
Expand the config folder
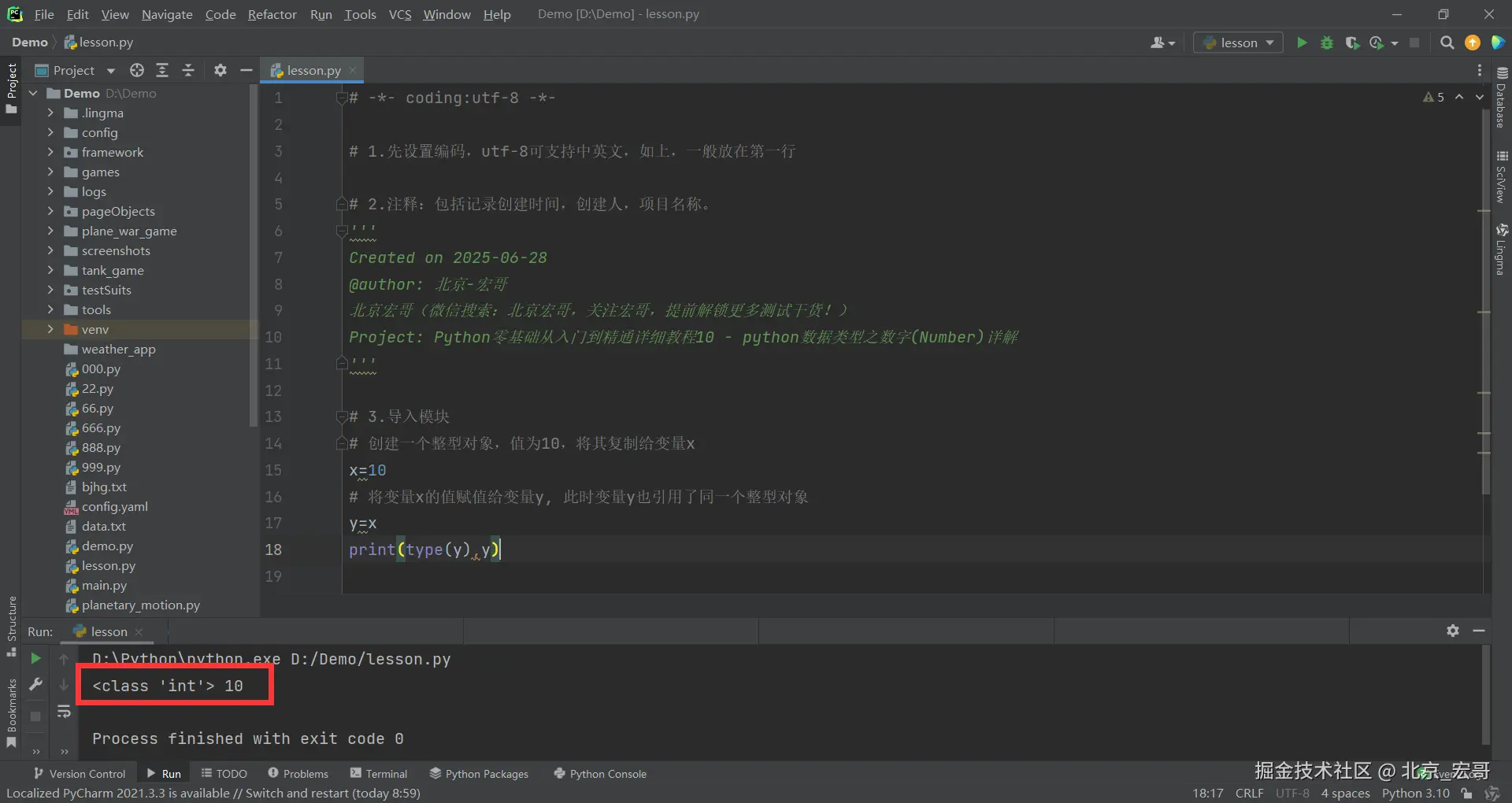(50, 132)
